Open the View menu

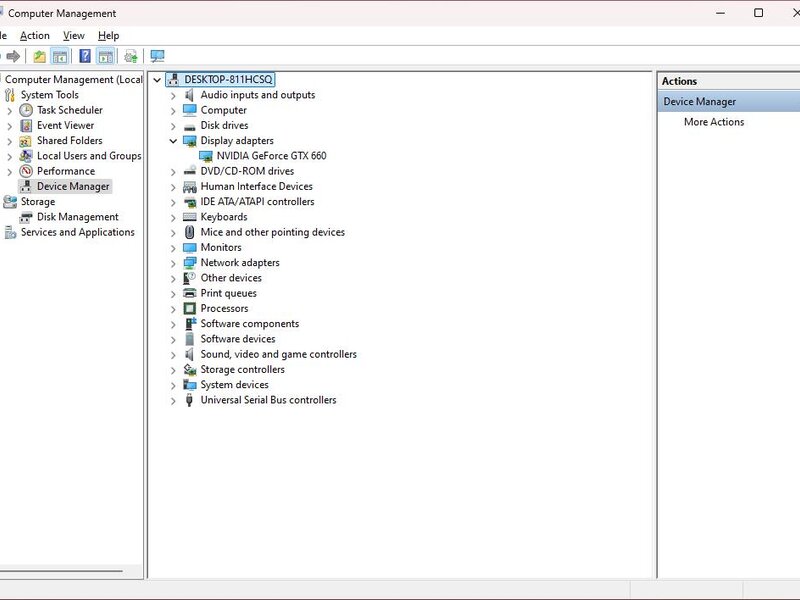coord(74,36)
